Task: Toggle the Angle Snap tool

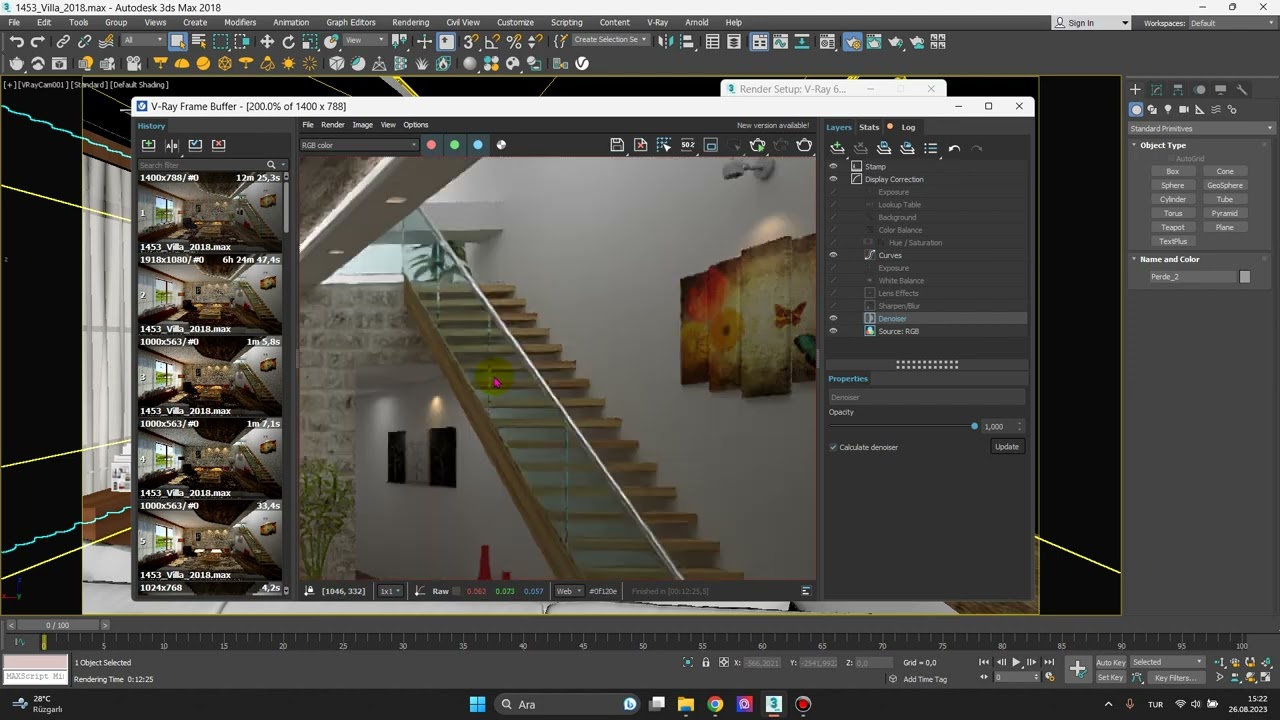Action: point(492,42)
